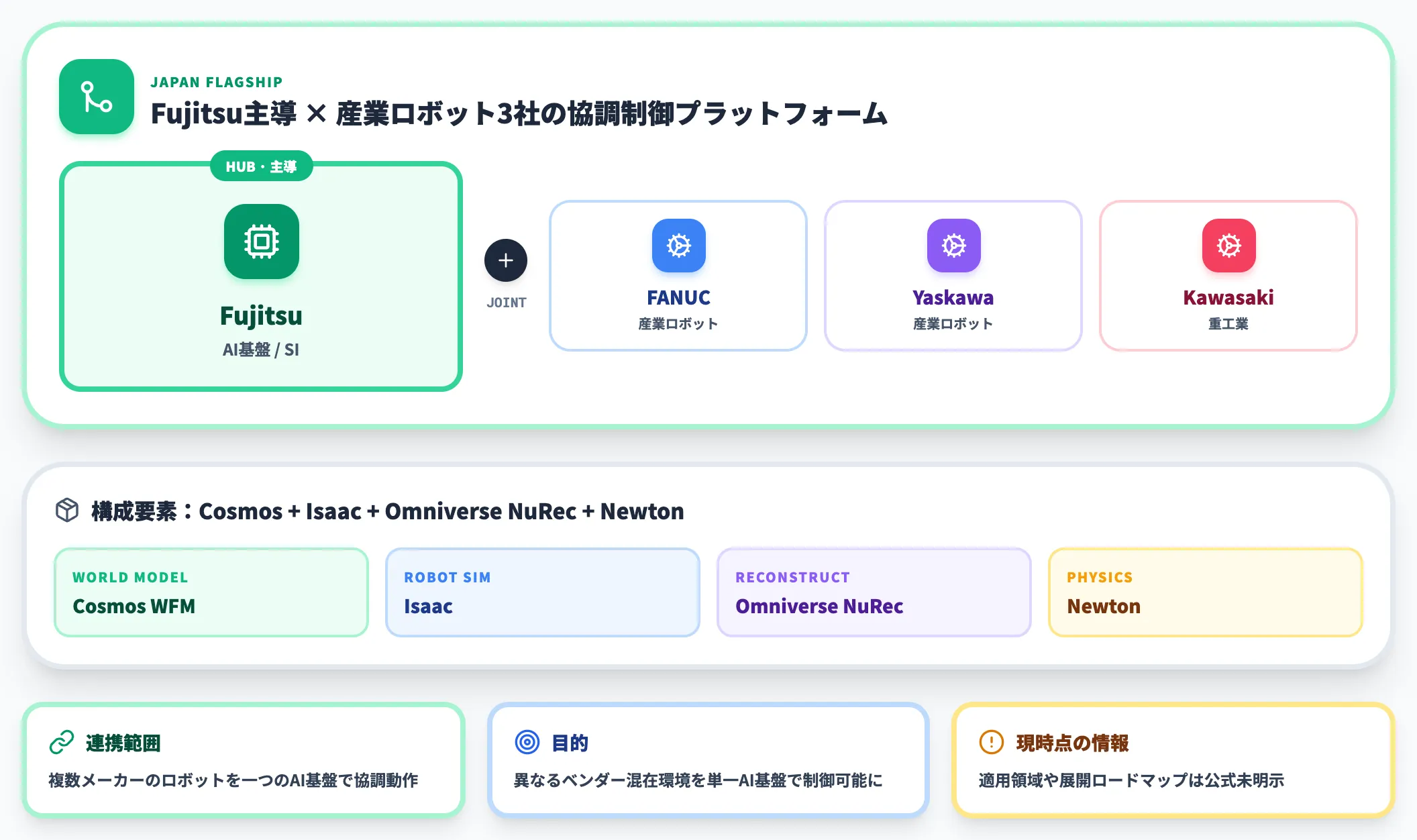This screenshot has height=840, width=1417.
Task: Click the AI基盤 / SI subtitle
Action: (262, 350)
